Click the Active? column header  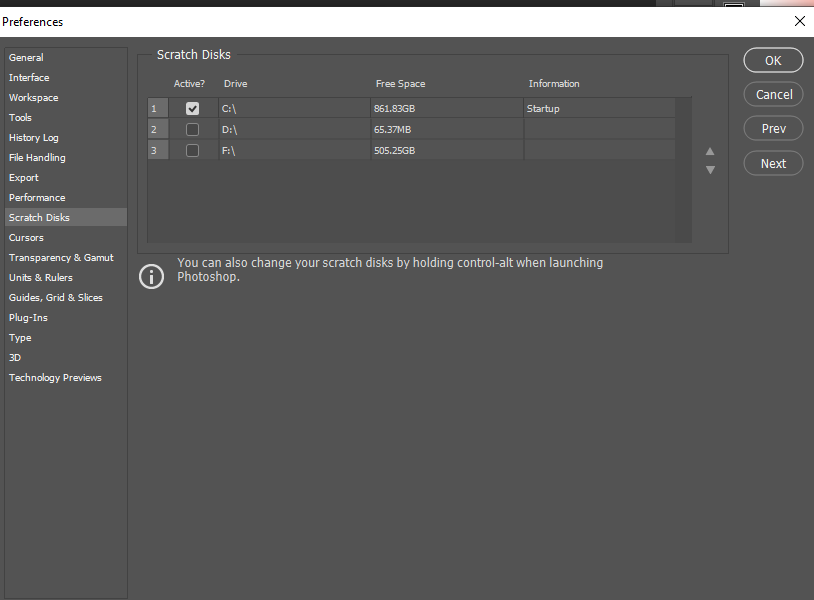(189, 84)
